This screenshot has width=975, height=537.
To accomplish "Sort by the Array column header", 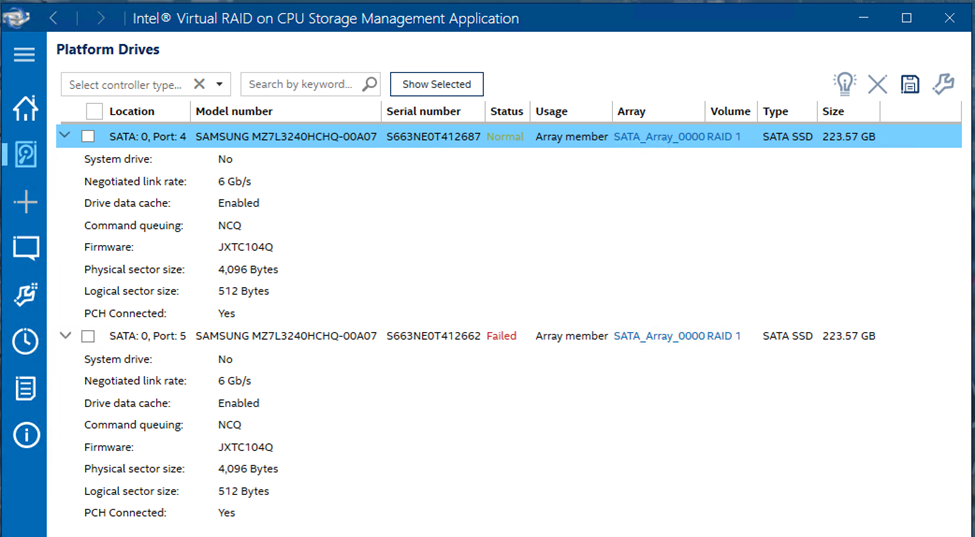I will [x=631, y=111].
